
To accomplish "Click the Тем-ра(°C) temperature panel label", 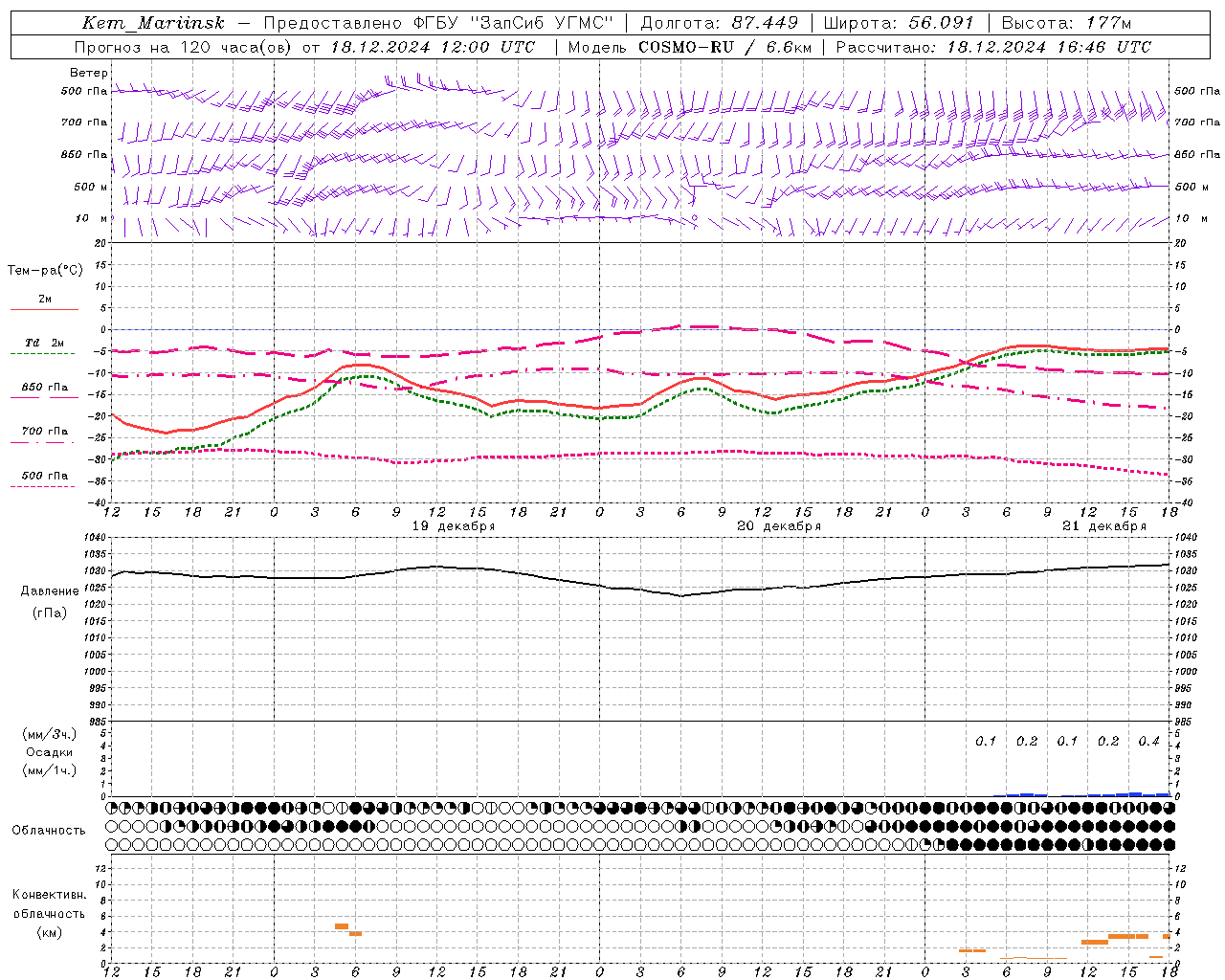I will tap(45, 271).
